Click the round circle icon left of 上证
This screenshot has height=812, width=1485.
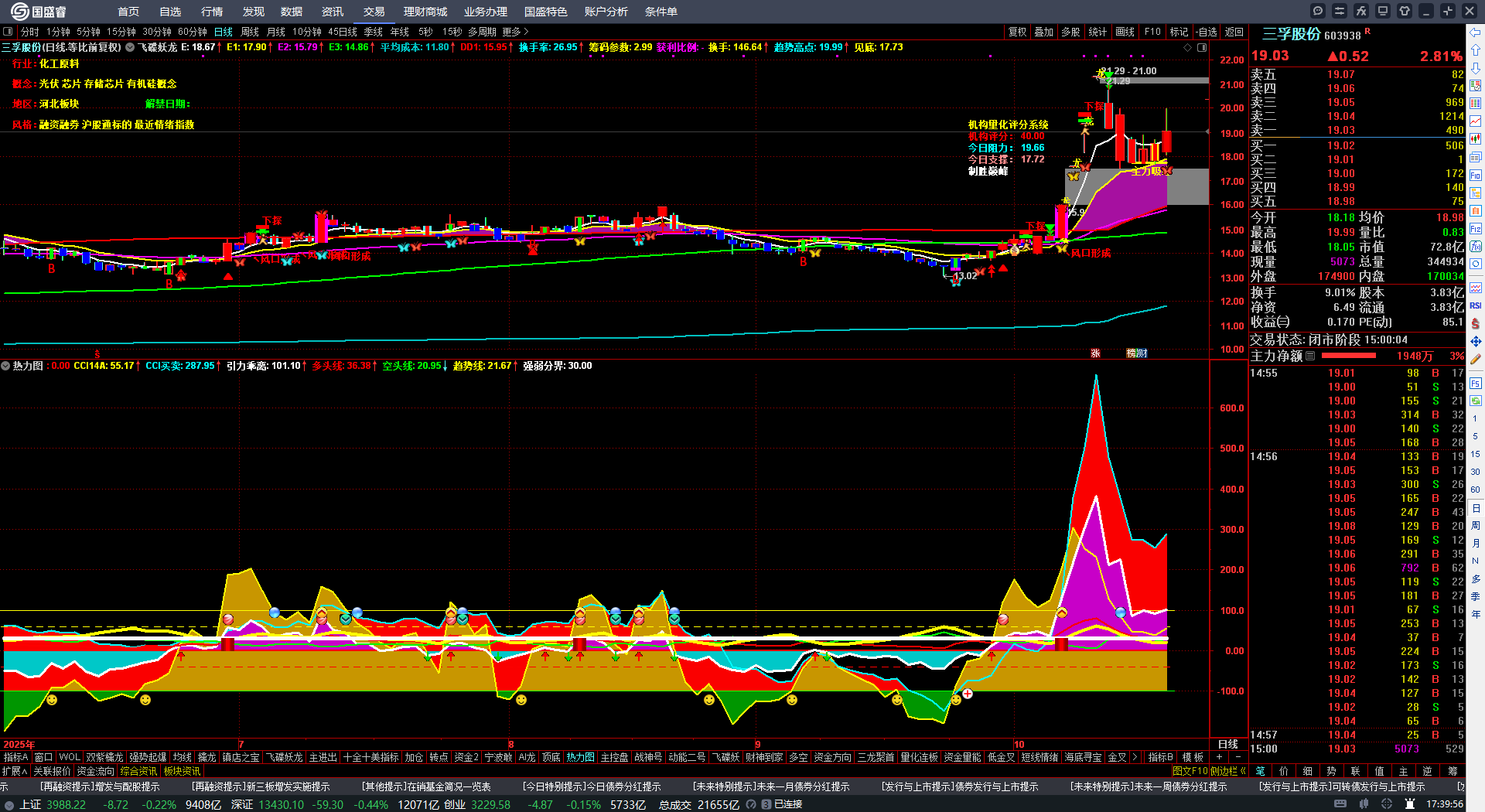pyautogui.click(x=9, y=804)
